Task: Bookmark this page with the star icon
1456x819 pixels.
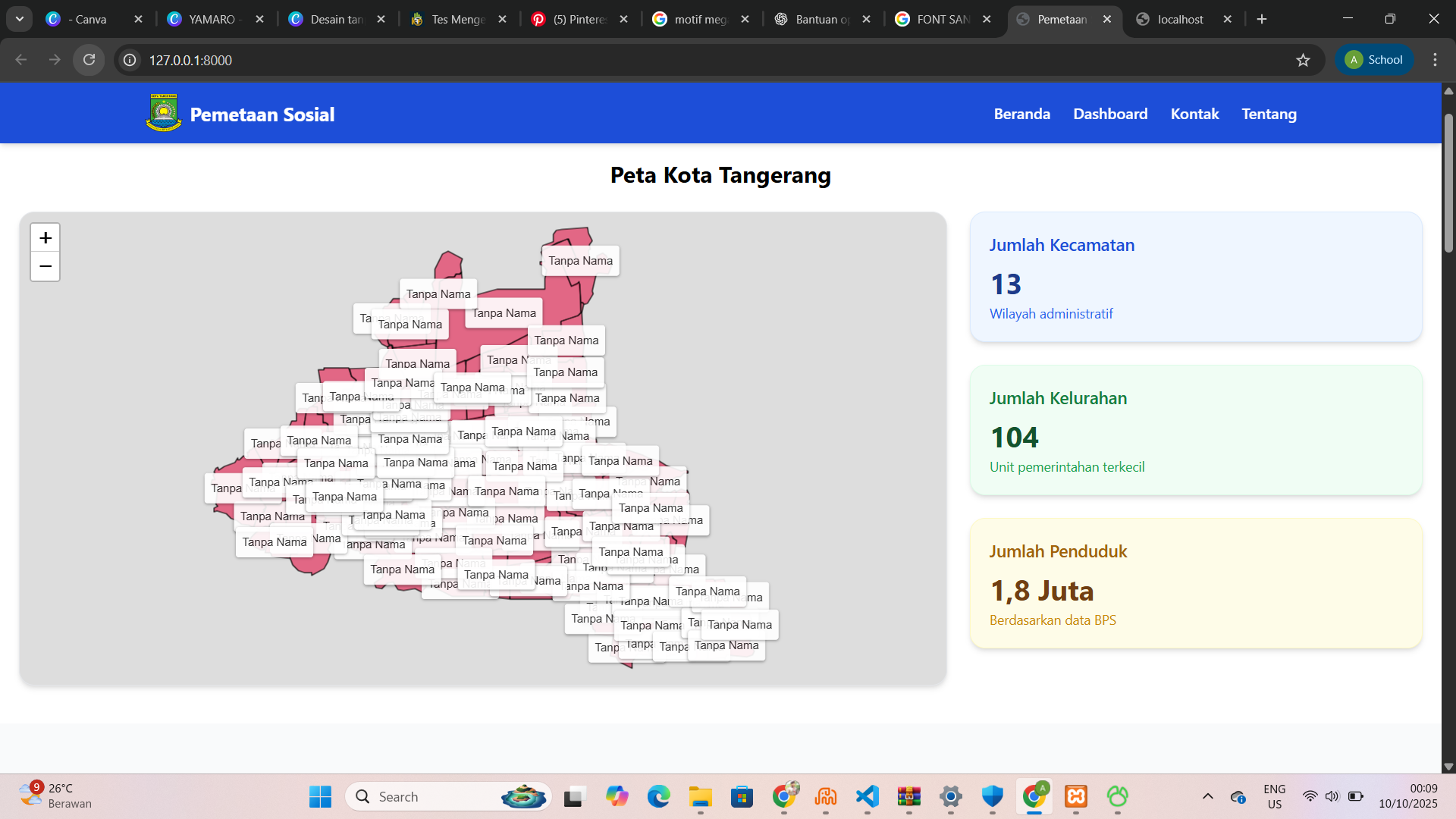Action: pyautogui.click(x=1303, y=60)
